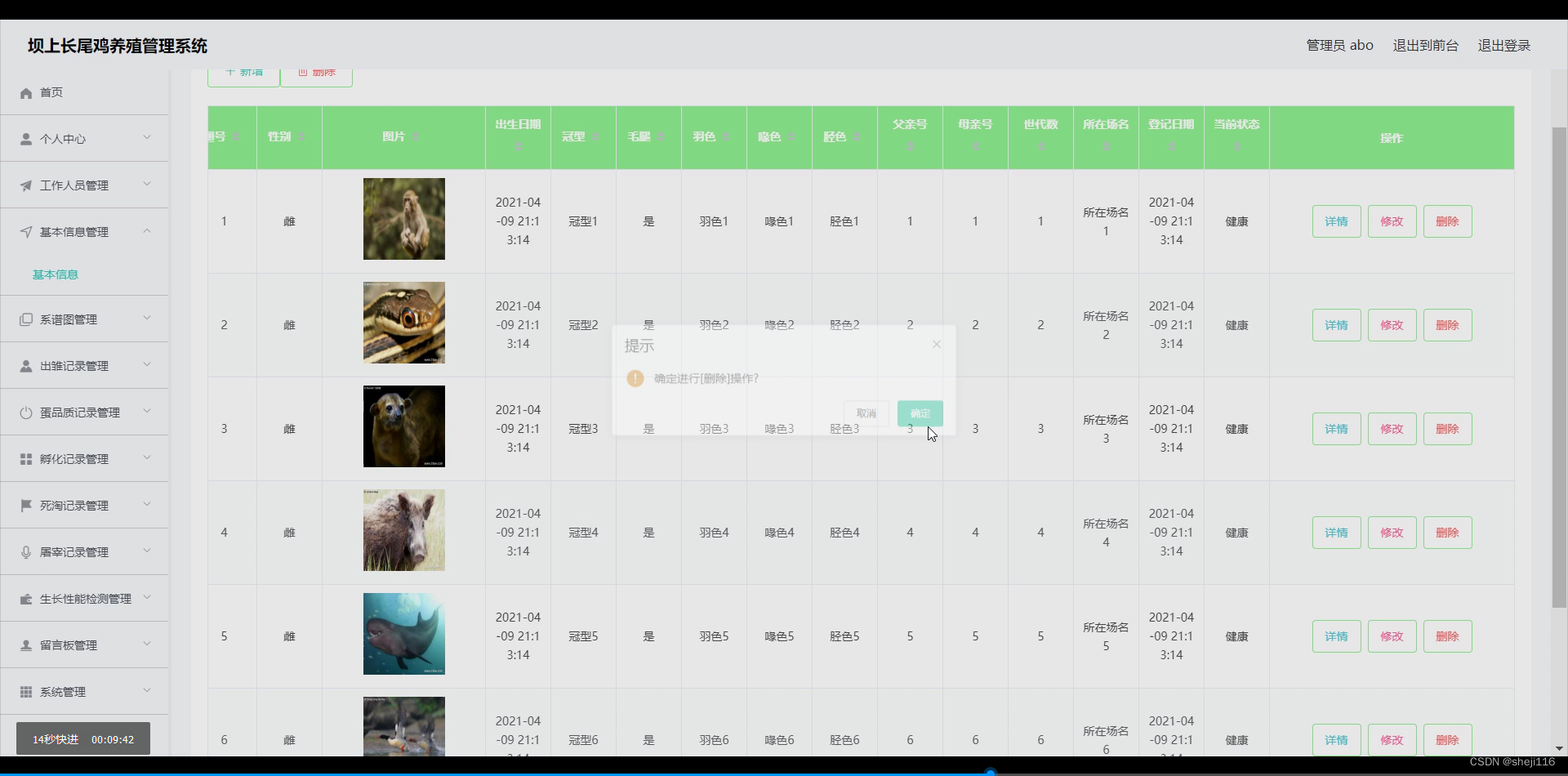Click the flag icon beside 死淘记录管理
The image size is (1568, 776).
[x=25, y=504]
